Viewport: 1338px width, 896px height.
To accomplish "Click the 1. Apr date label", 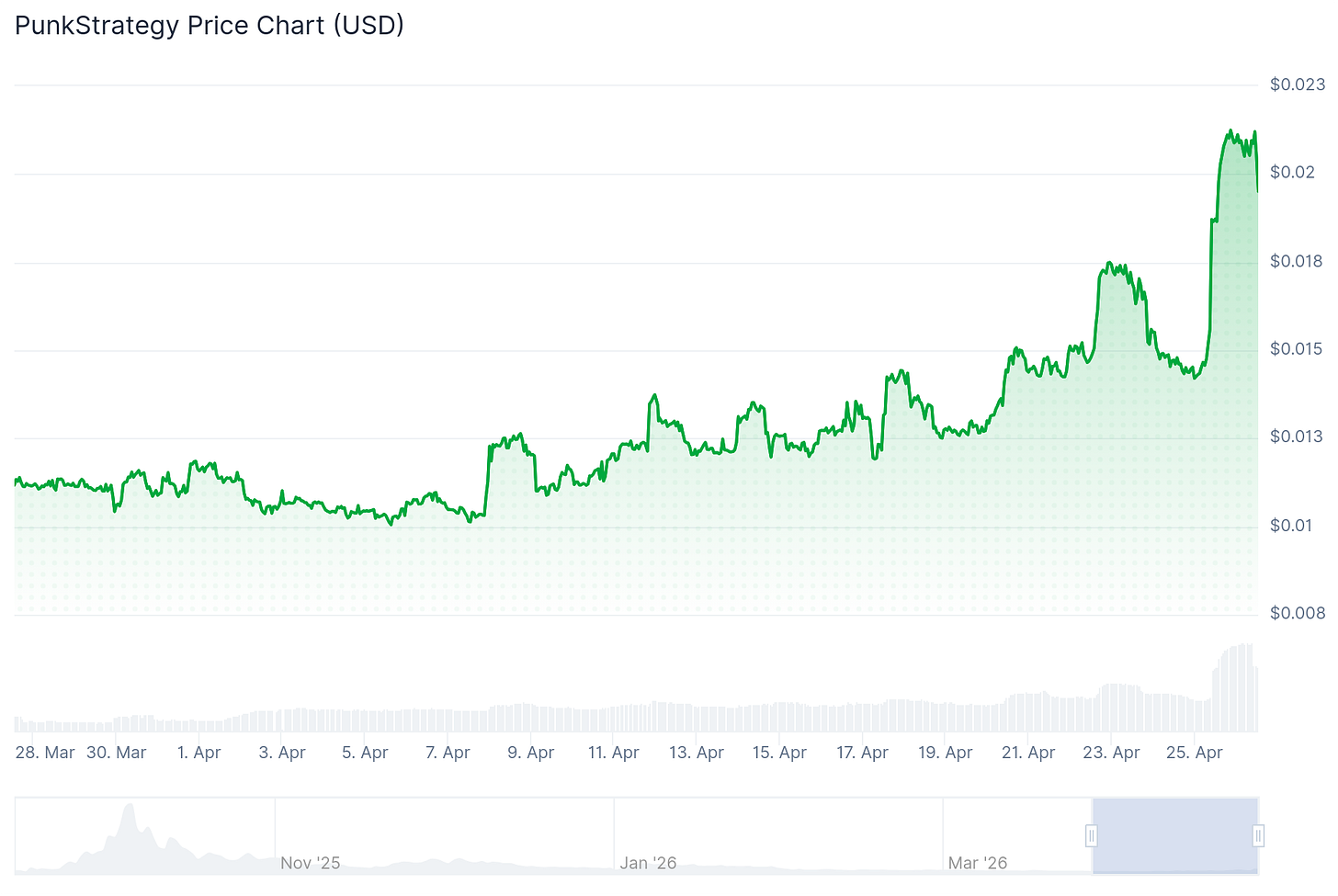I will (199, 753).
